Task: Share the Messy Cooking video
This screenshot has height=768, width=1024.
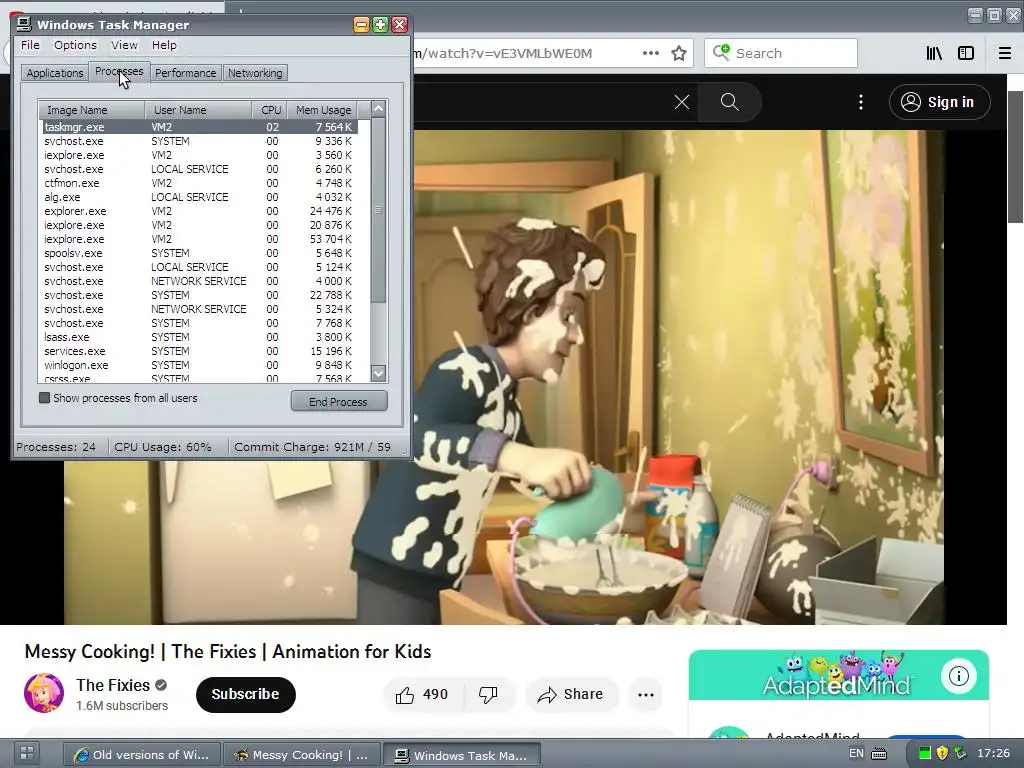Action: tap(571, 695)
